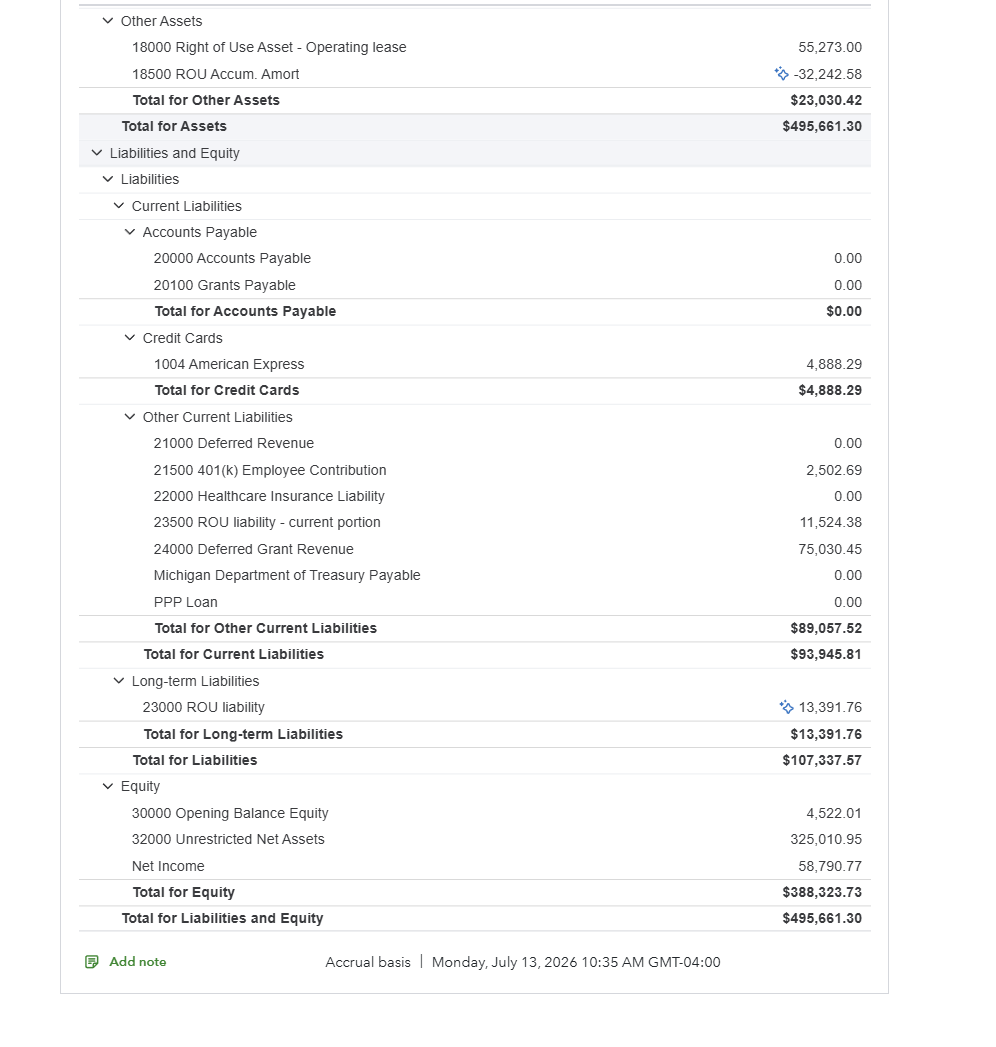Image resolution: width=996 pixels, height=1047 pixels.
Task: Select the 24000 Deferred Grant Revenue label
Action: tap(254, 549)
